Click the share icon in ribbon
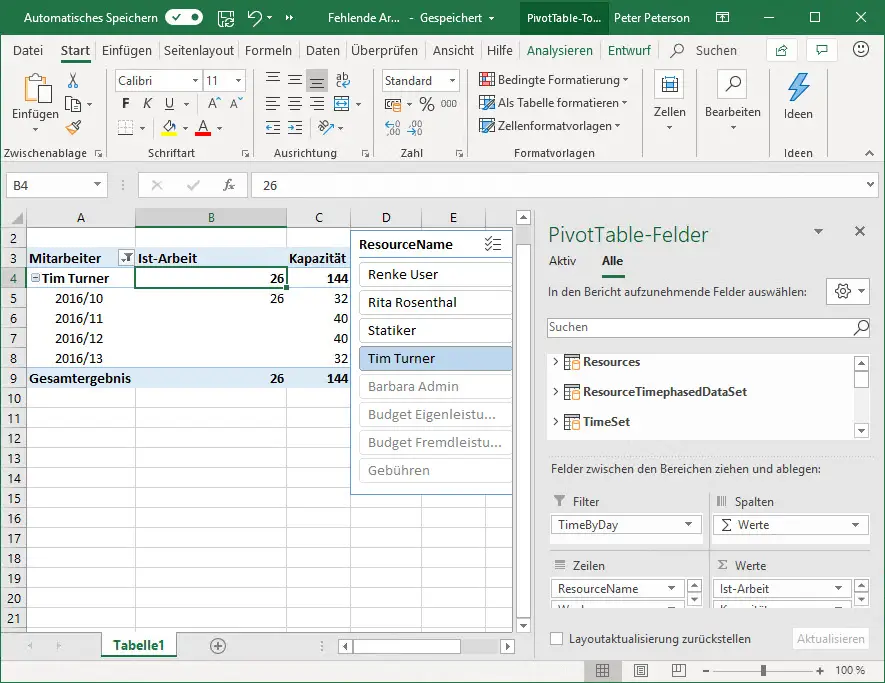This screenshot has width=885, height=683. point(782,50)
